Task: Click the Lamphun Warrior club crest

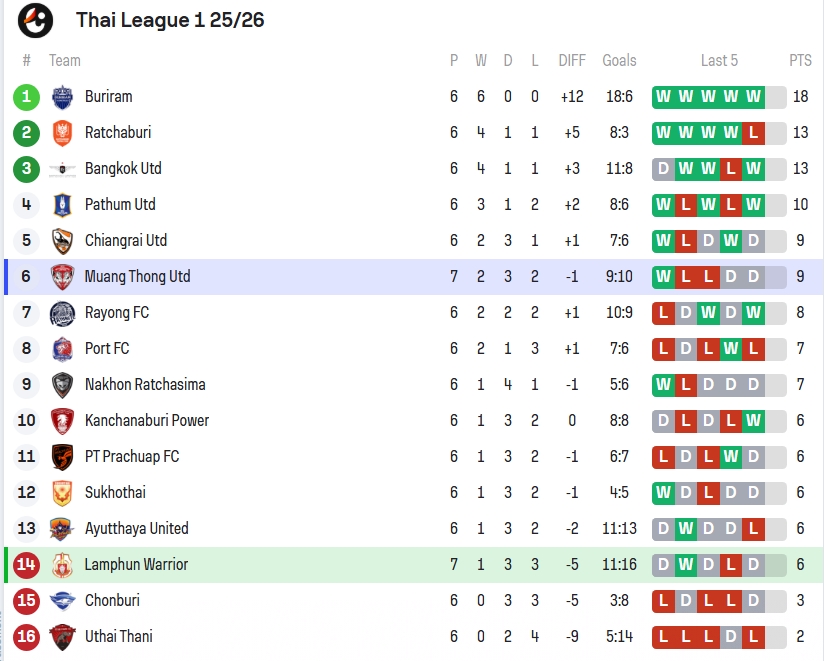Action: point(62,565)
